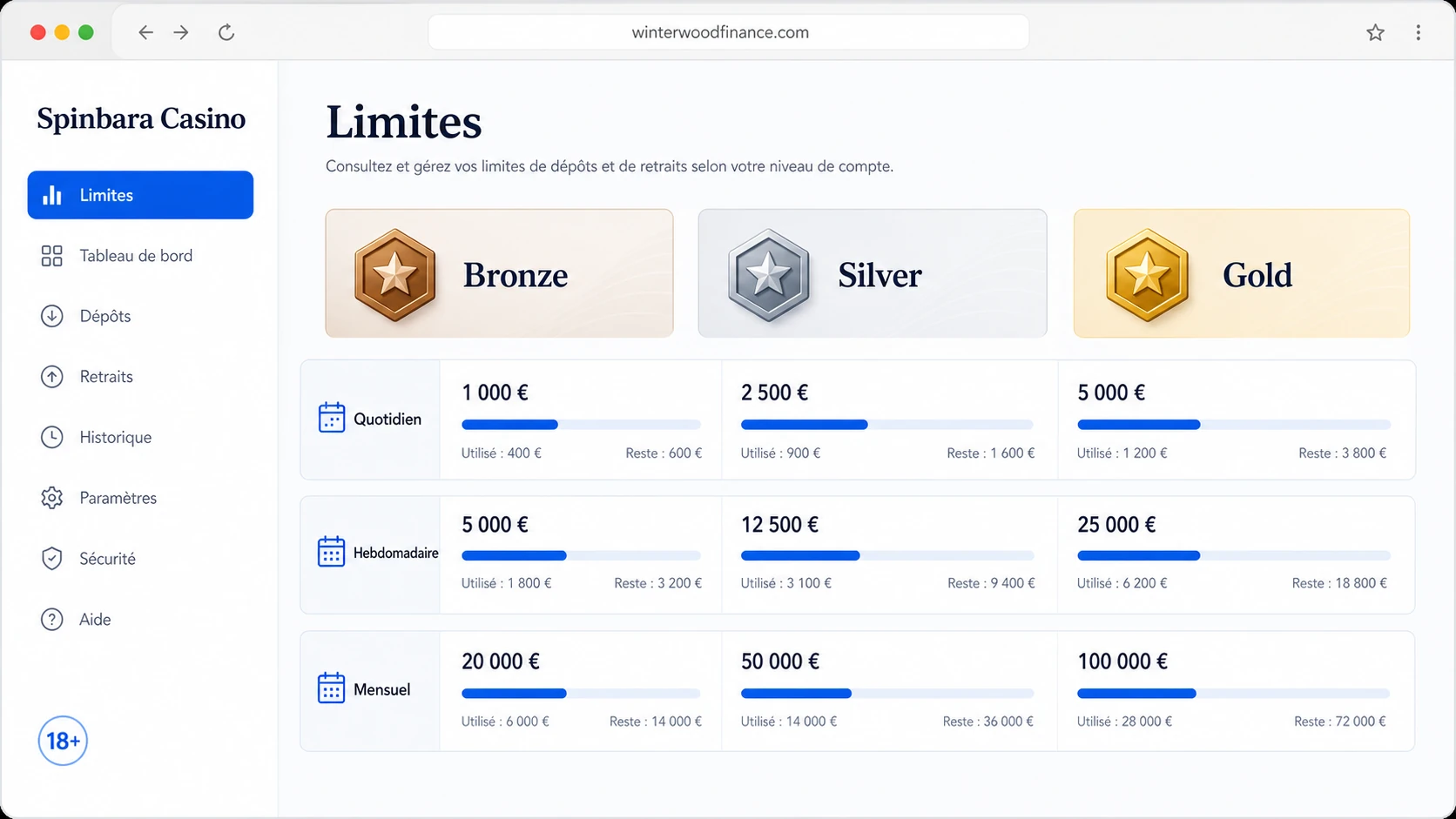Click the progress bar under 12 500 €
The image size is (1456, 819).
887,555
